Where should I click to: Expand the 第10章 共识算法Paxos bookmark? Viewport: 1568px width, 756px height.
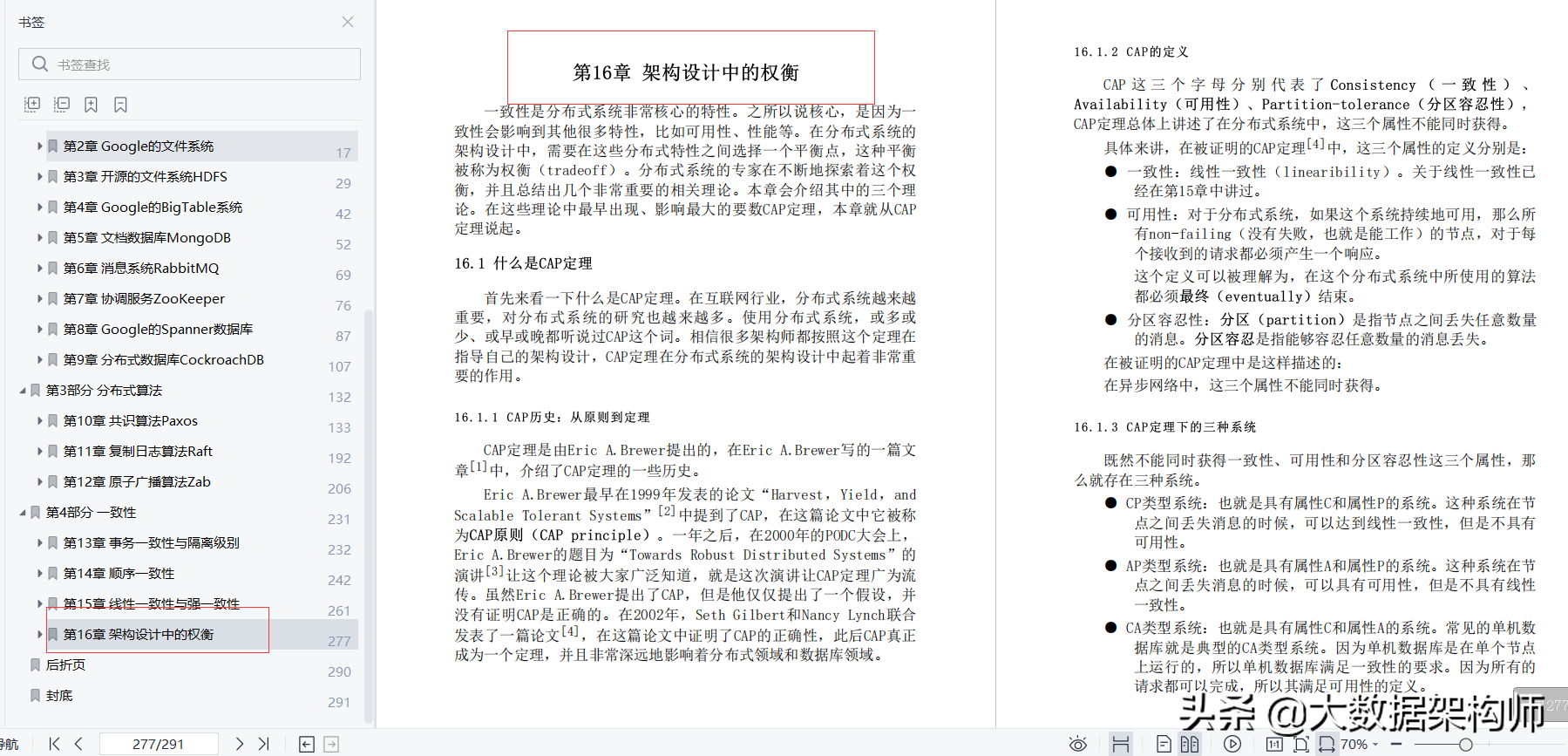pyautogui.click(x=39, y=420)
